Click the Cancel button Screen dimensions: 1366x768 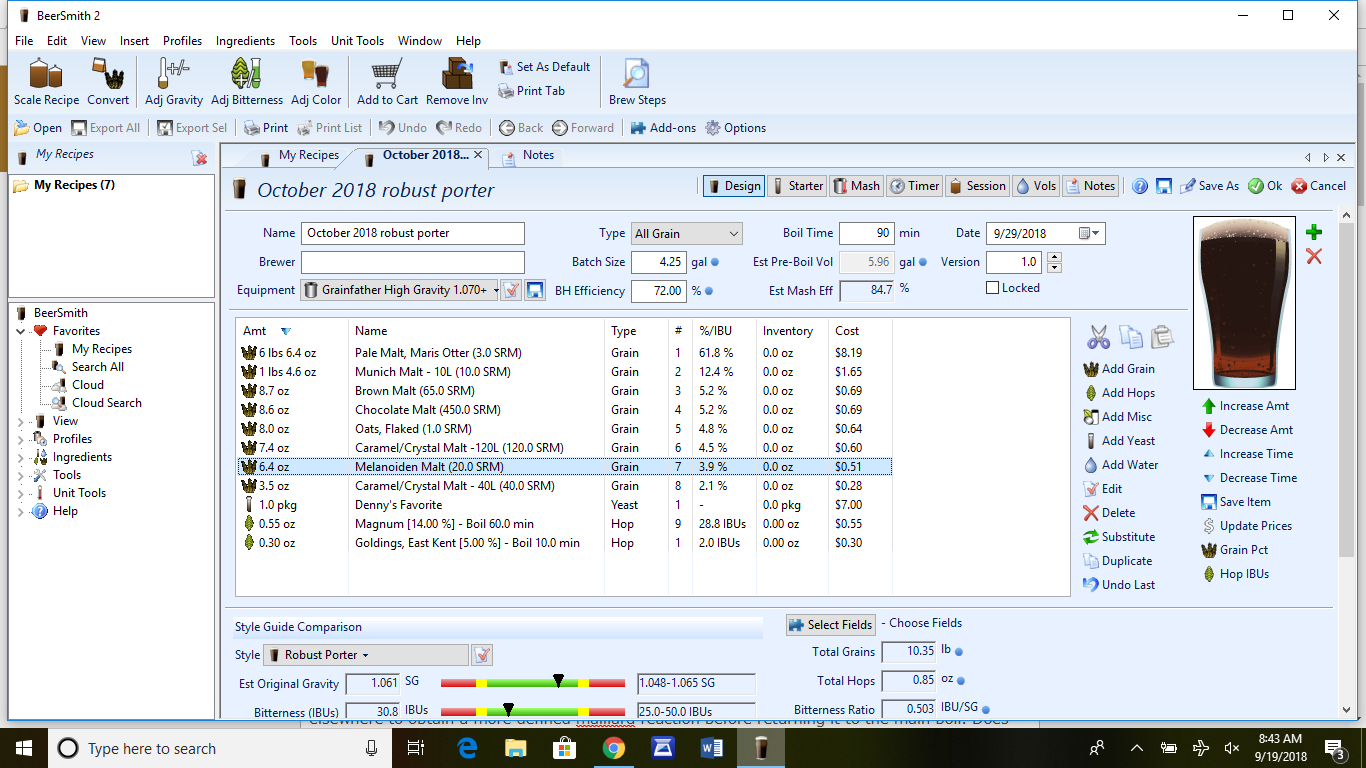[x=1318, y=186]
